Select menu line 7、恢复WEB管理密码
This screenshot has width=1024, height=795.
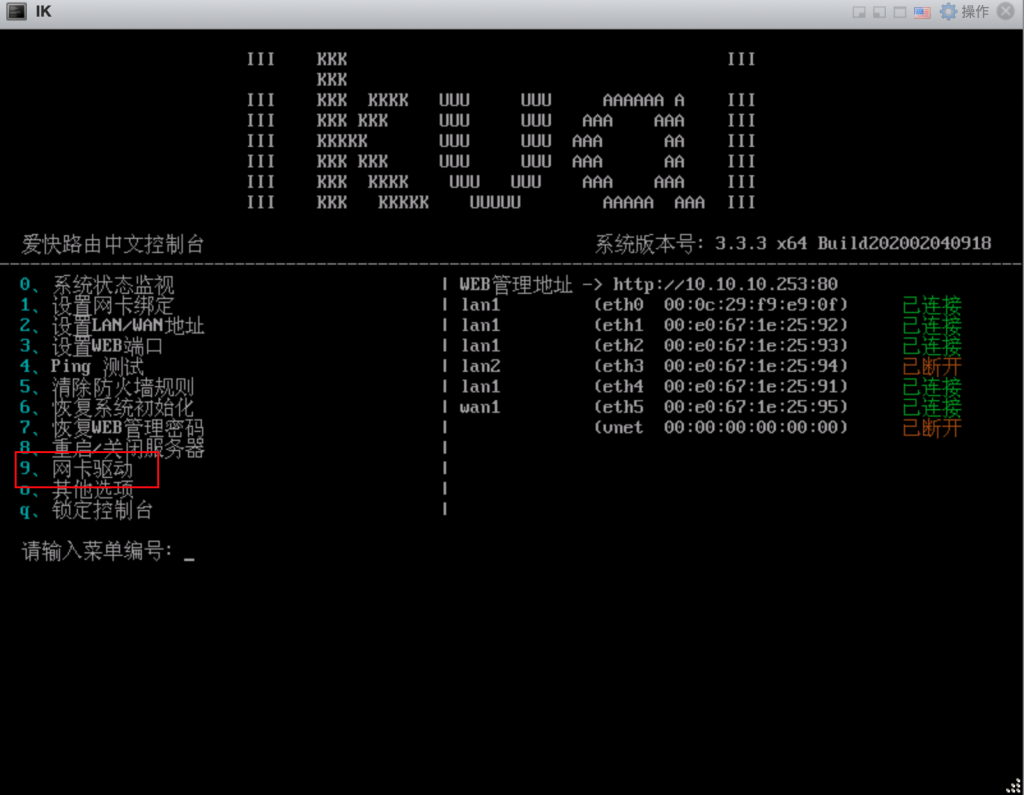point(112,428)
